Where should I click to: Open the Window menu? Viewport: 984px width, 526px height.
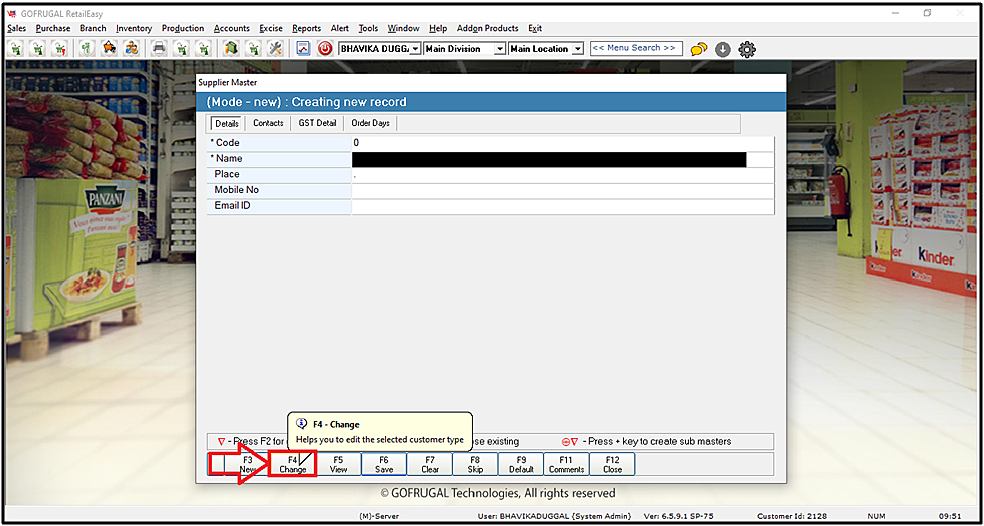coord(404,28)
